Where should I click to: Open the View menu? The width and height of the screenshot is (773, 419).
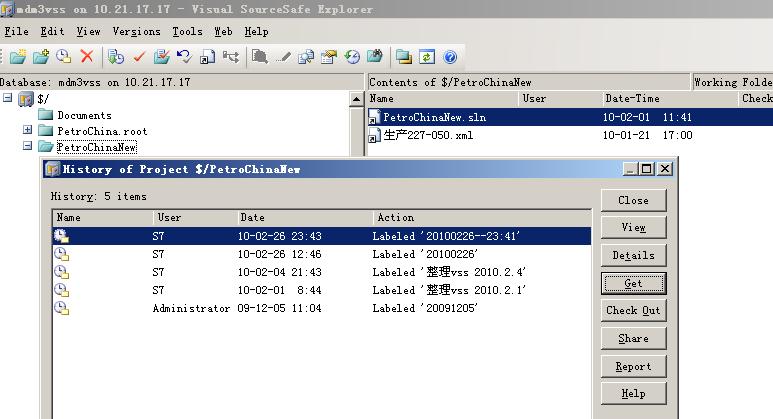tap(88, 32)
